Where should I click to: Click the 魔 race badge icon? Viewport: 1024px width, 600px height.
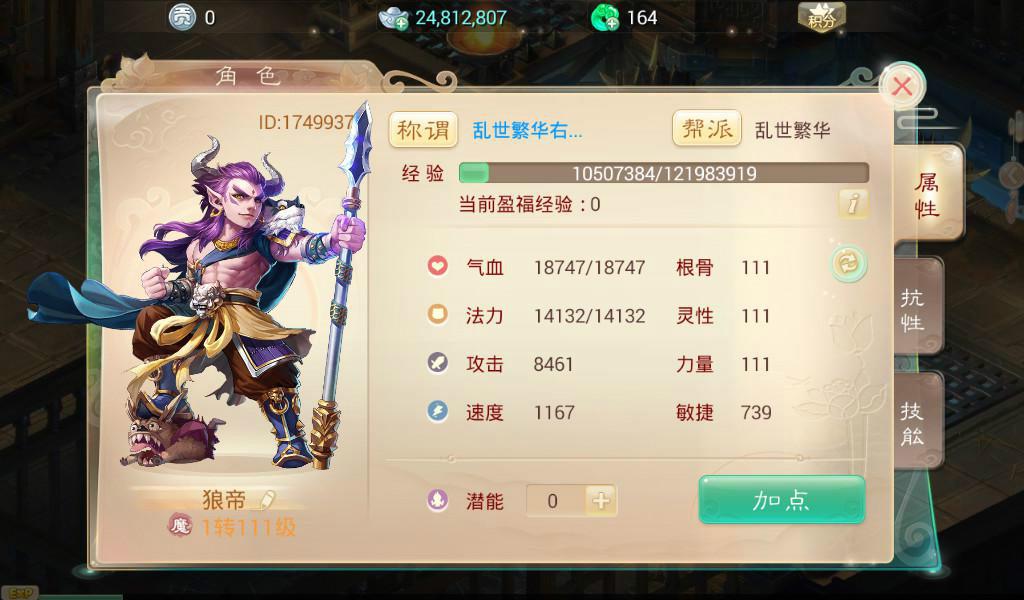click(180, 525)
